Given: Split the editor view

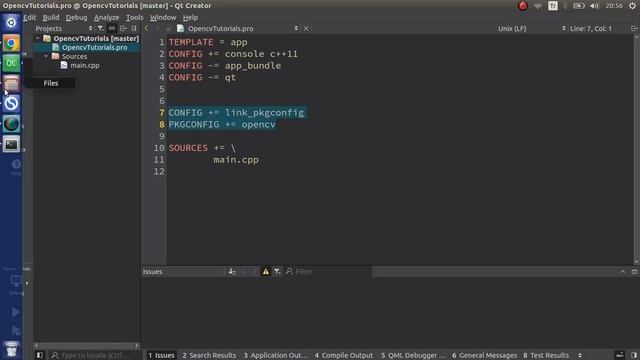Looking at the screenshot, I should tap(634, 29).
